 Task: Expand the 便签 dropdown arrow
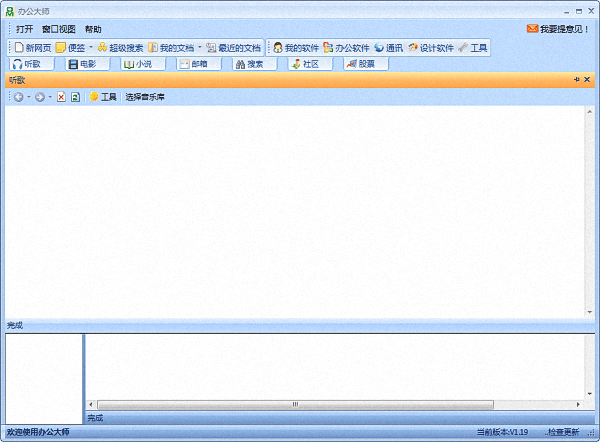91,47
